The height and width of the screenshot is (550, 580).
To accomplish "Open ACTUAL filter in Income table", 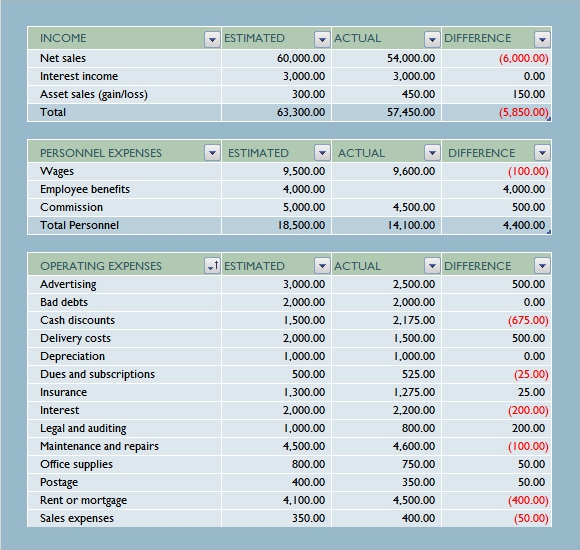I will click(x=432, y=39).
